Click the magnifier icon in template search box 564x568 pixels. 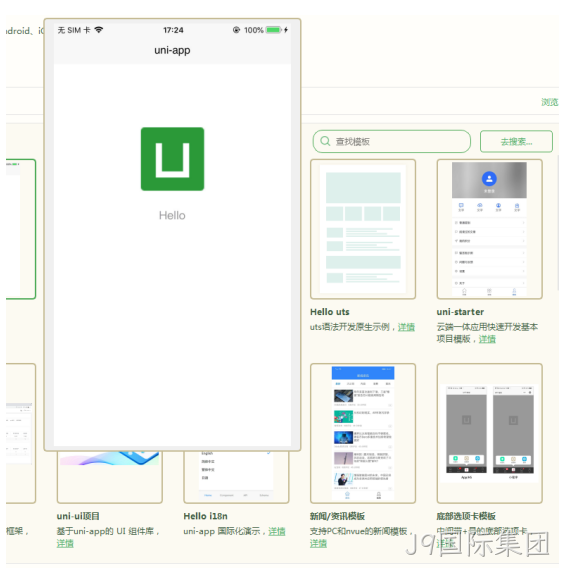pyautogui.click(x=325, y=141)
